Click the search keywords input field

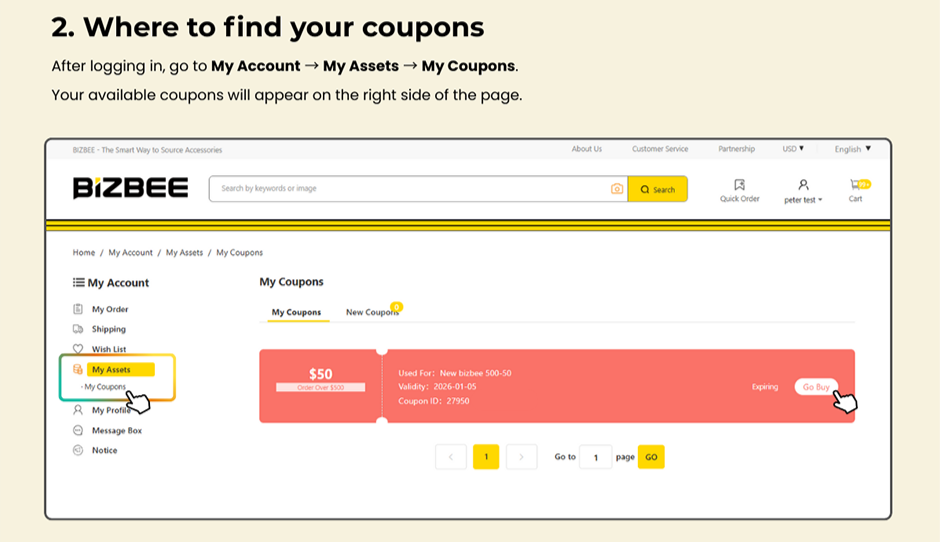click(410, 189)
